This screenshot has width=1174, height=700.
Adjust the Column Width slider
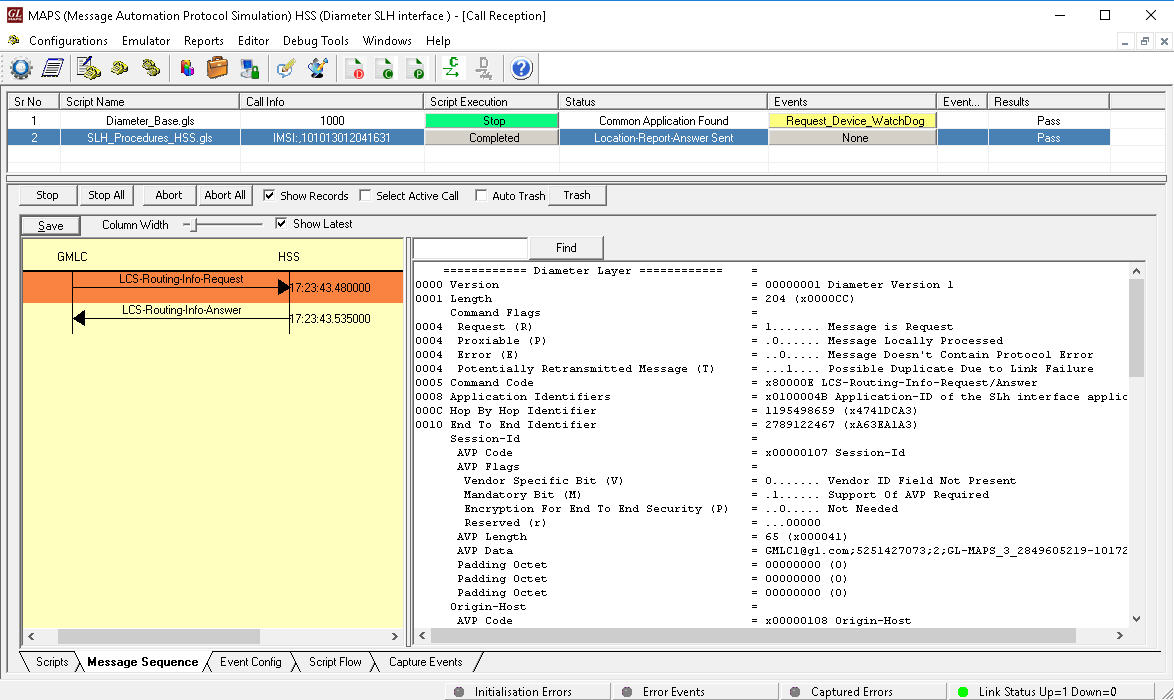(194, 225)
